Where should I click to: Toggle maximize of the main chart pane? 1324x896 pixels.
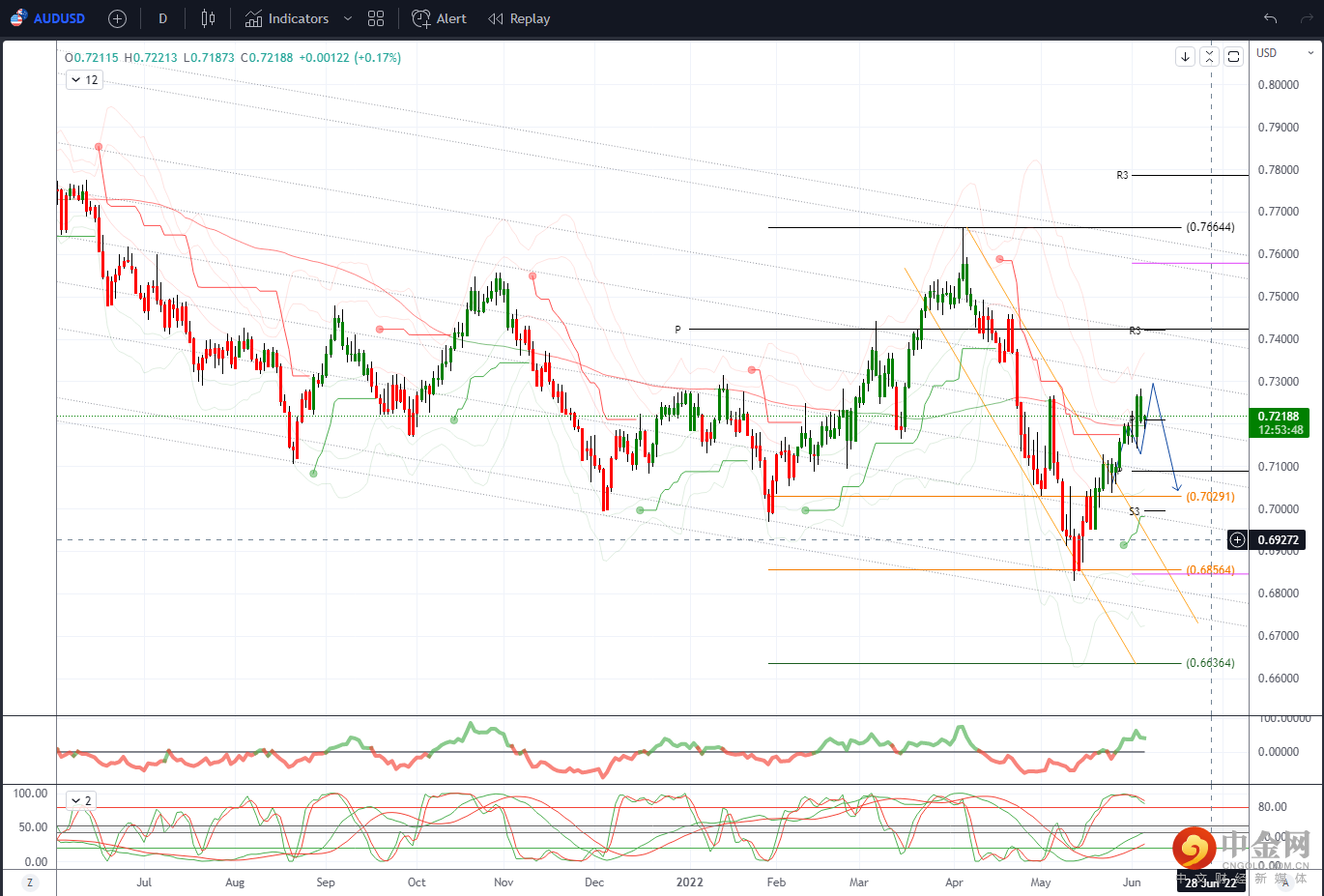1233,57
